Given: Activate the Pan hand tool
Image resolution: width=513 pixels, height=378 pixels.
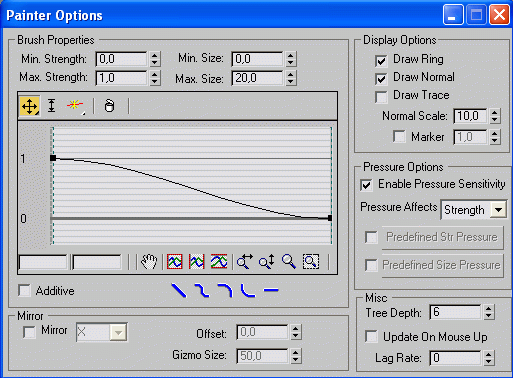Looking at the screenshot, I should pyautogui.click(x=149, y=262).
